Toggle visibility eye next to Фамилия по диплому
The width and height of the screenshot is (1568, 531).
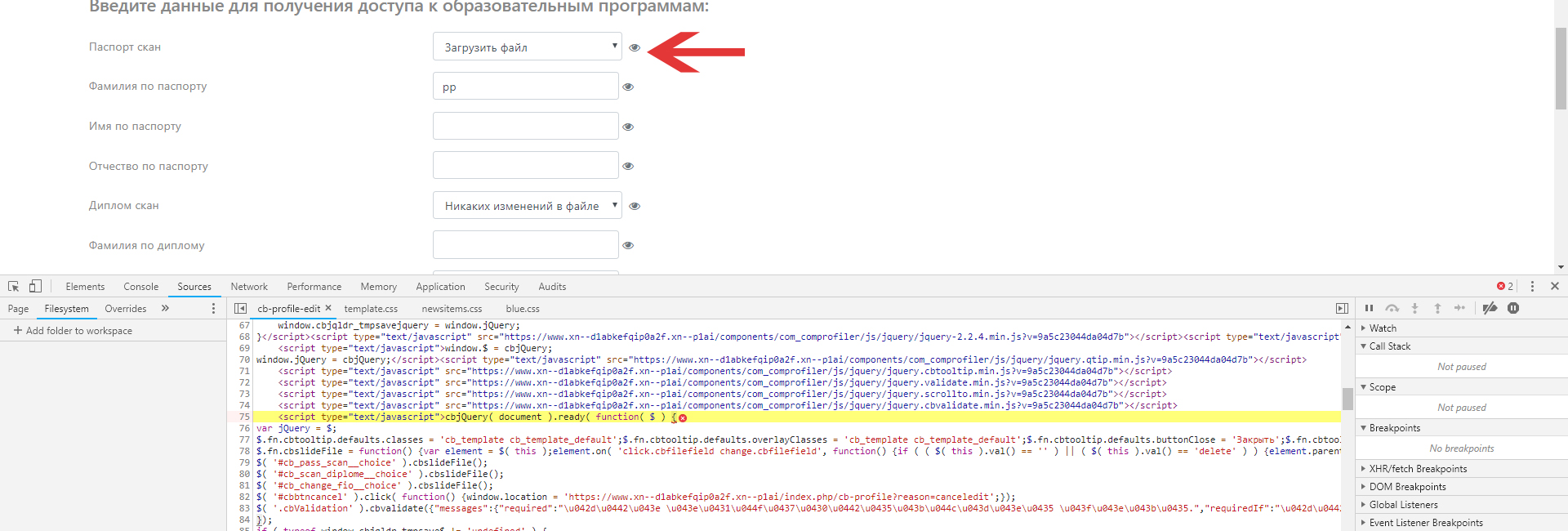(x=628, y=245)
